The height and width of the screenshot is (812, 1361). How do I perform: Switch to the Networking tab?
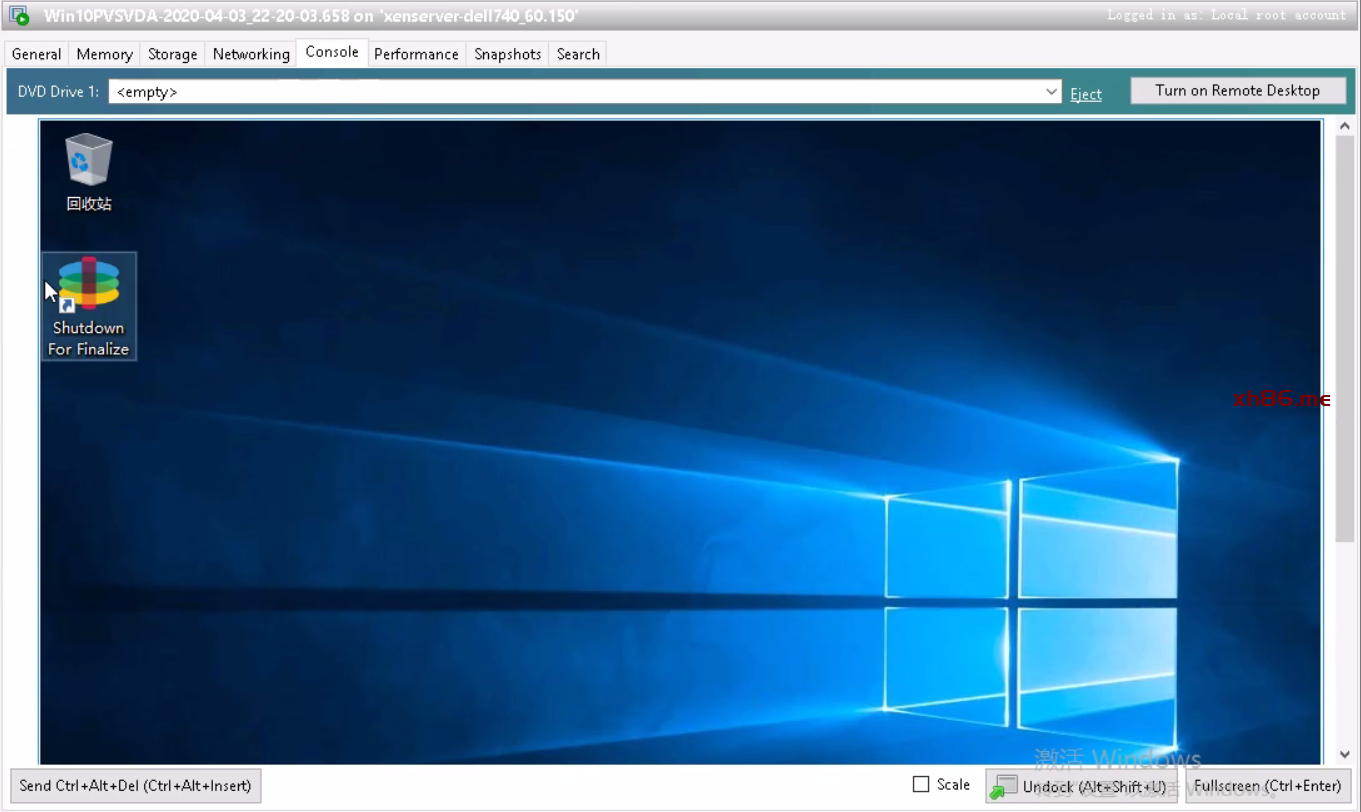click(251, 54)
